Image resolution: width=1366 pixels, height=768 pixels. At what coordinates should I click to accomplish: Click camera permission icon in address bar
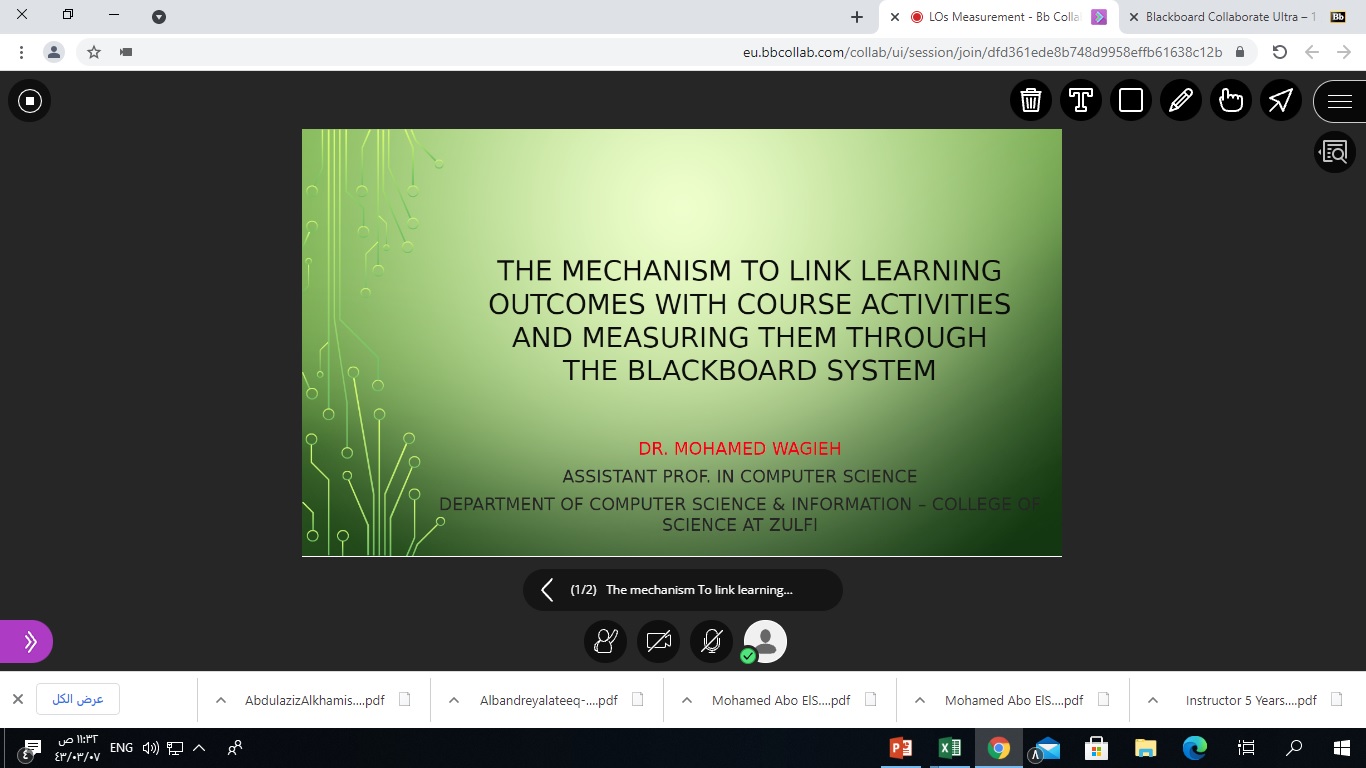pos(125,52)
